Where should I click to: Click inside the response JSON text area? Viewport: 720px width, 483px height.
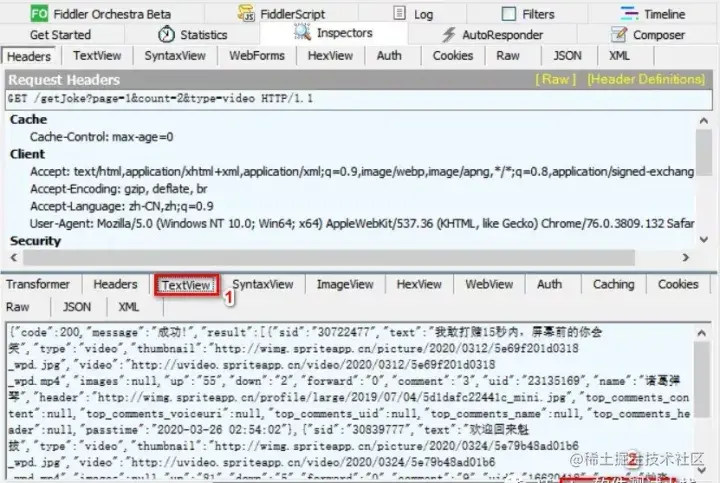[x=349, y=399]
